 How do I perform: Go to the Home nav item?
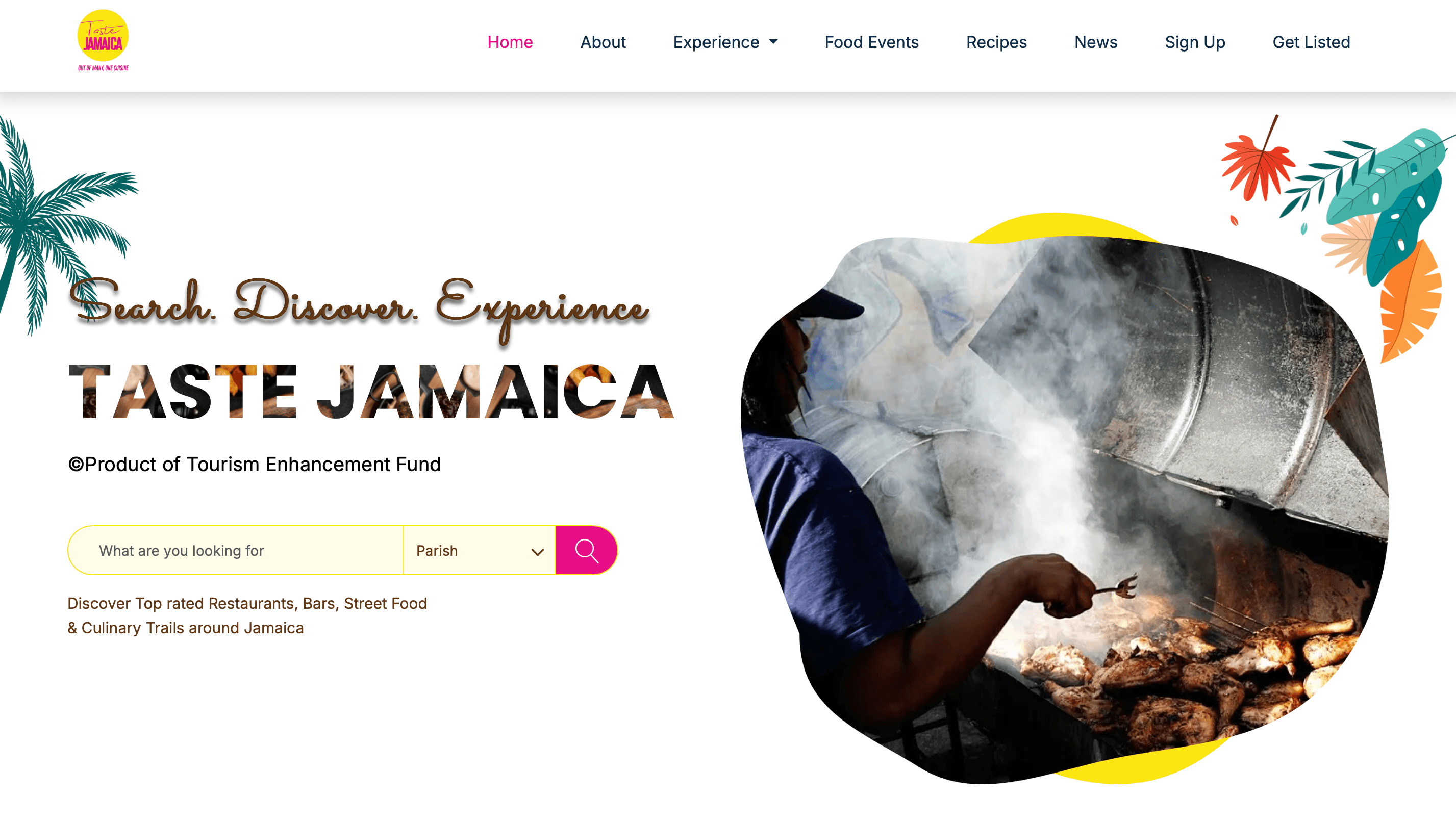pos(510,42)
